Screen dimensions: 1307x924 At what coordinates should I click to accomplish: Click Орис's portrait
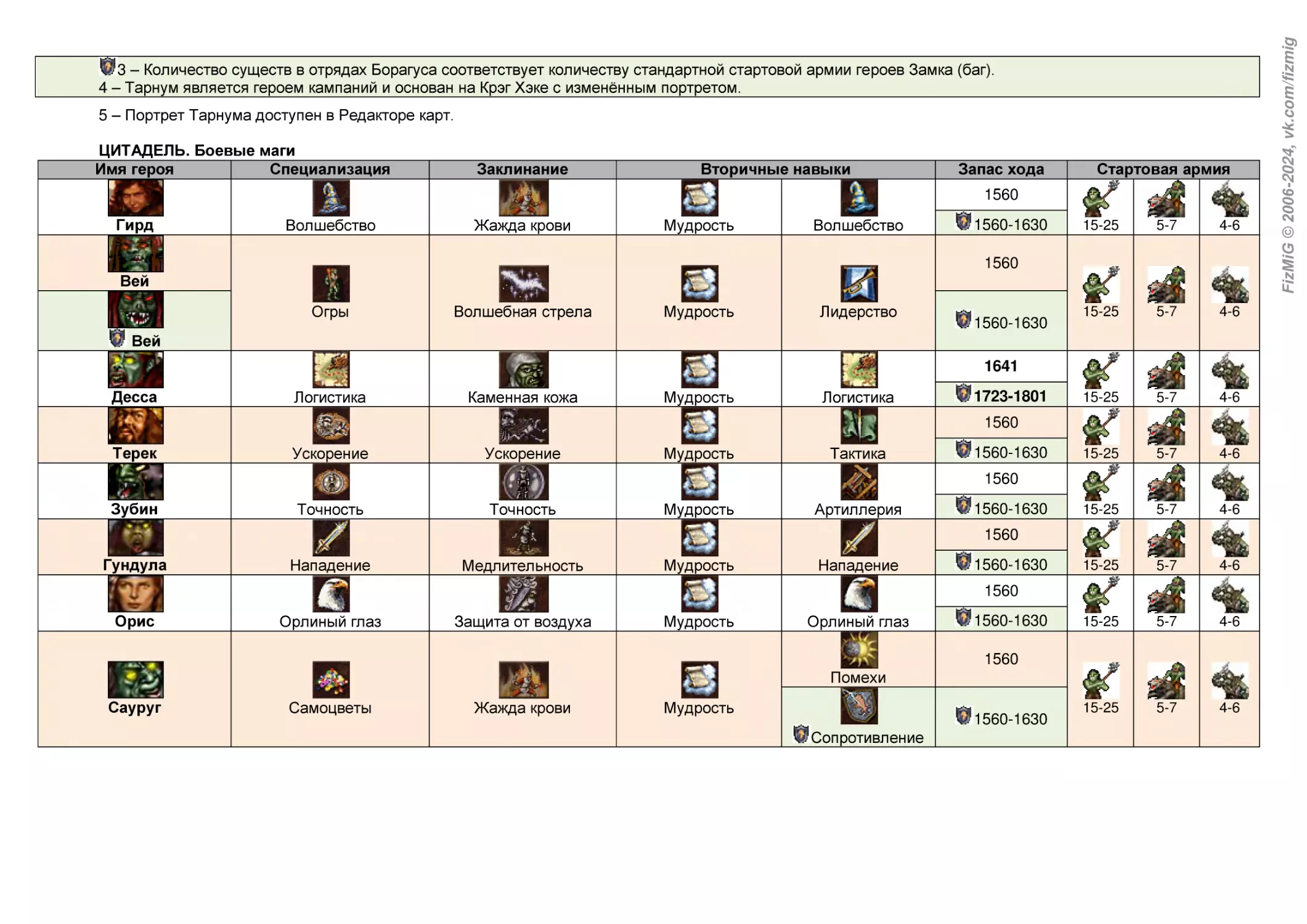click(x=136, y=594)
